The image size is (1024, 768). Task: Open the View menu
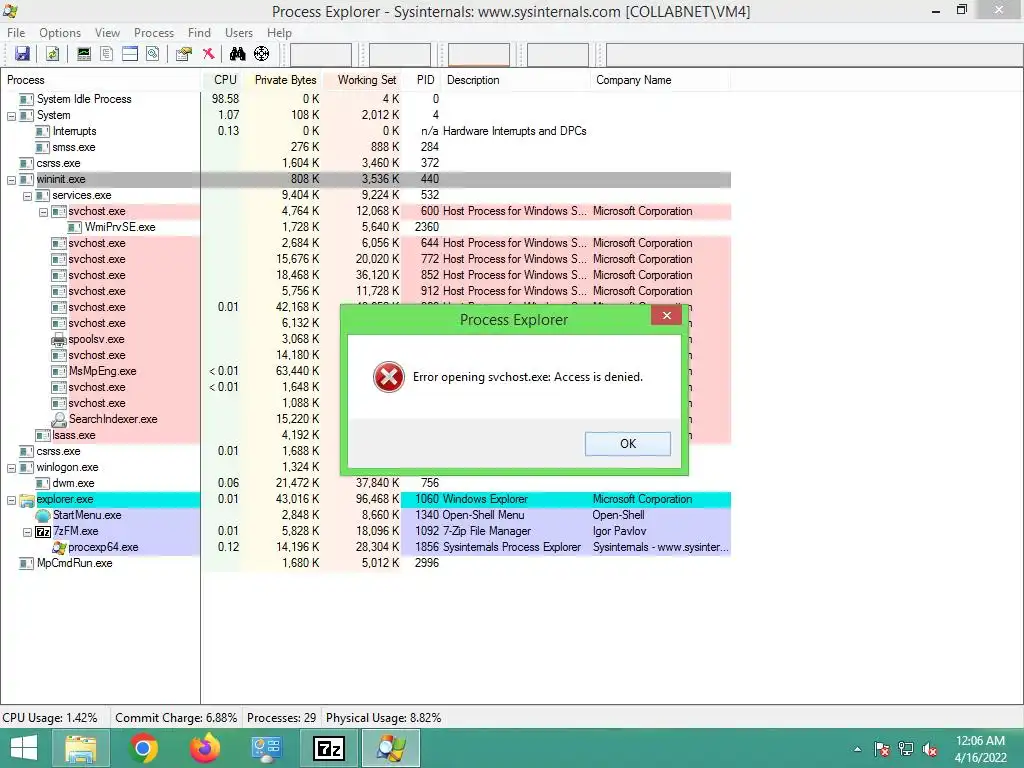(107, 33)
